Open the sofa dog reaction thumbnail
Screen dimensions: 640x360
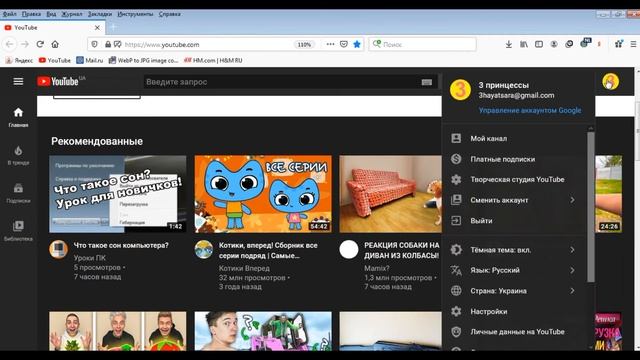point(391,194)
